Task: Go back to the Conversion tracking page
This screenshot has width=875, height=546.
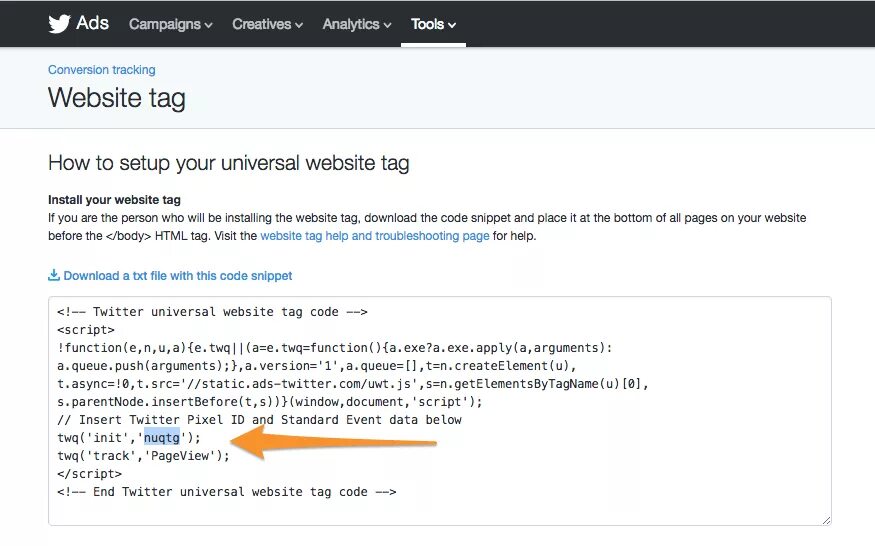Action: pyautogui.click(x=102, y=70)
